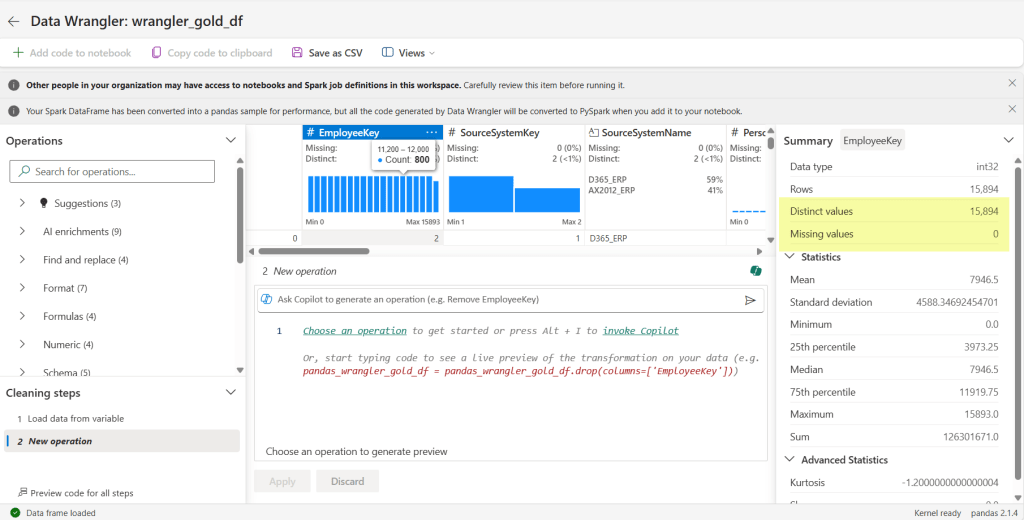
Task: Select the SourceSystemKey column header
Action: click(x=514, y=133)
